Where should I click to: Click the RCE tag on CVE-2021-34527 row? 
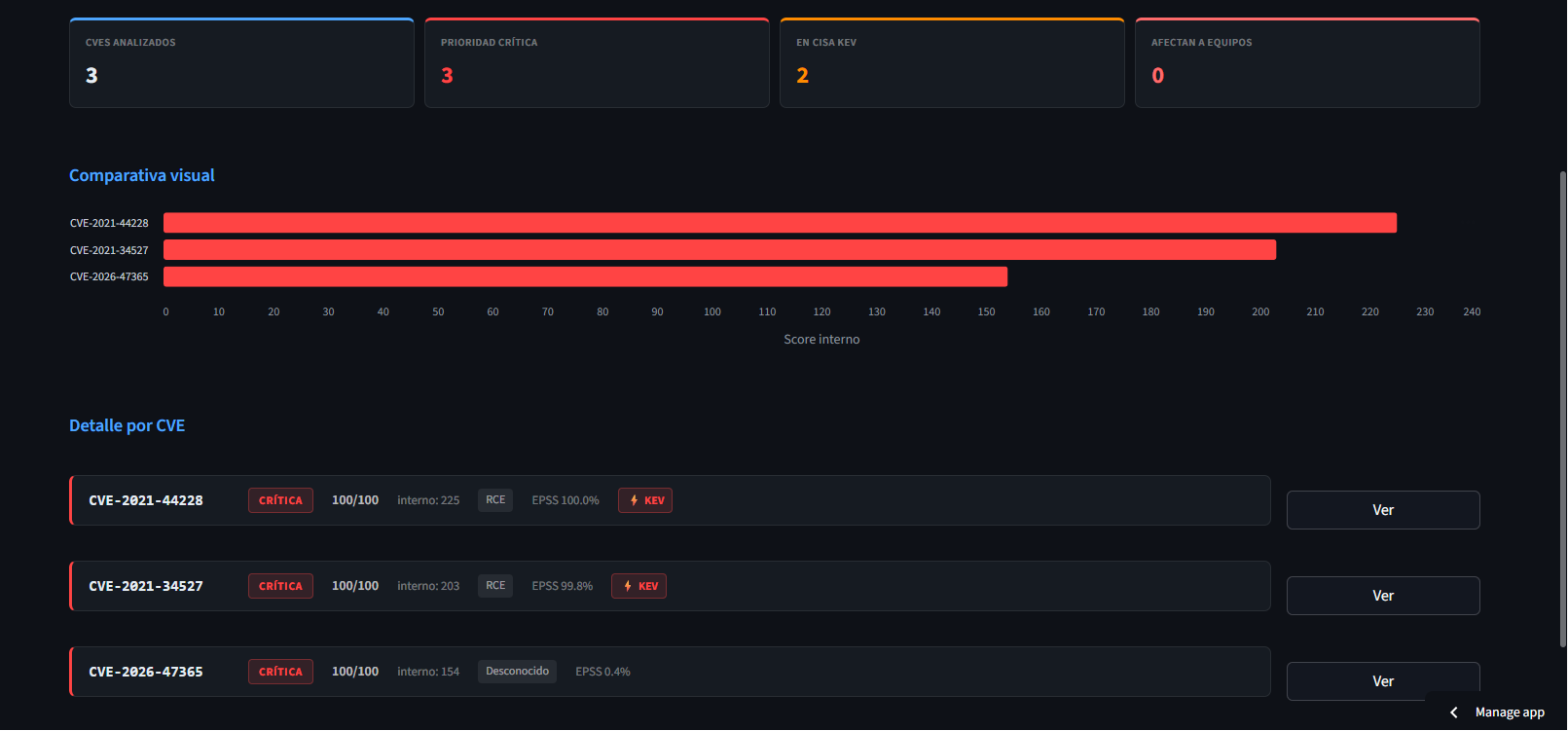pyautogui.click(x=495, y=586)
